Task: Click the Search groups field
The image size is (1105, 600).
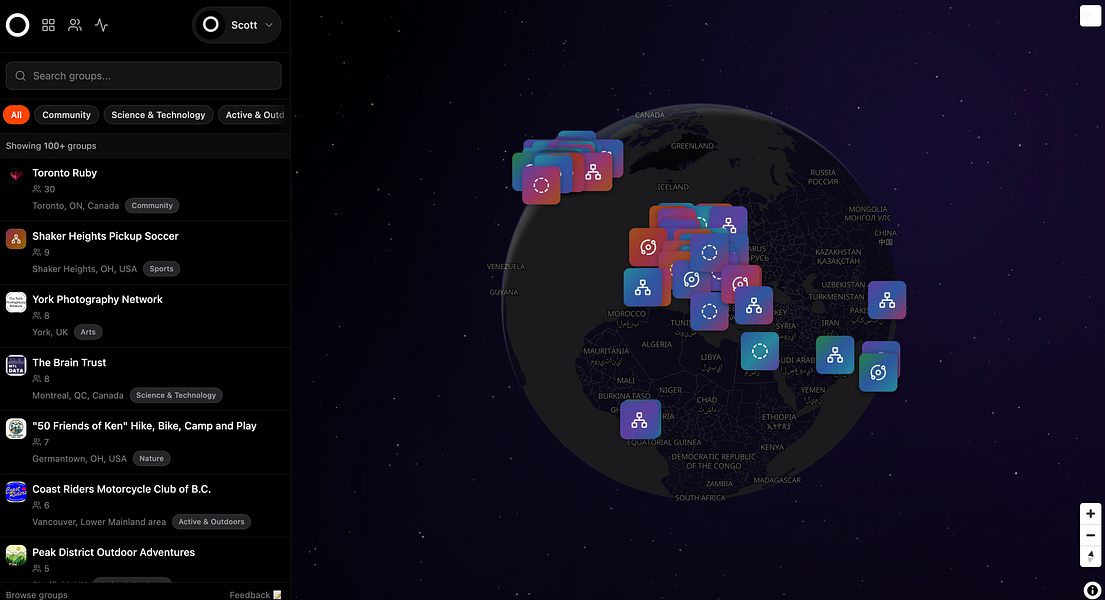Action: (x=144, y=76)
